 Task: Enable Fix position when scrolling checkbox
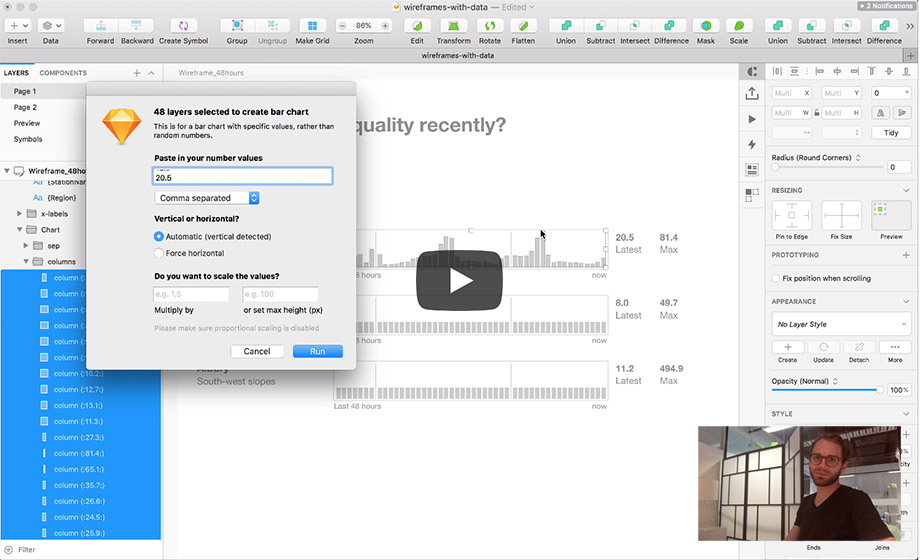(x=776, y=278)
